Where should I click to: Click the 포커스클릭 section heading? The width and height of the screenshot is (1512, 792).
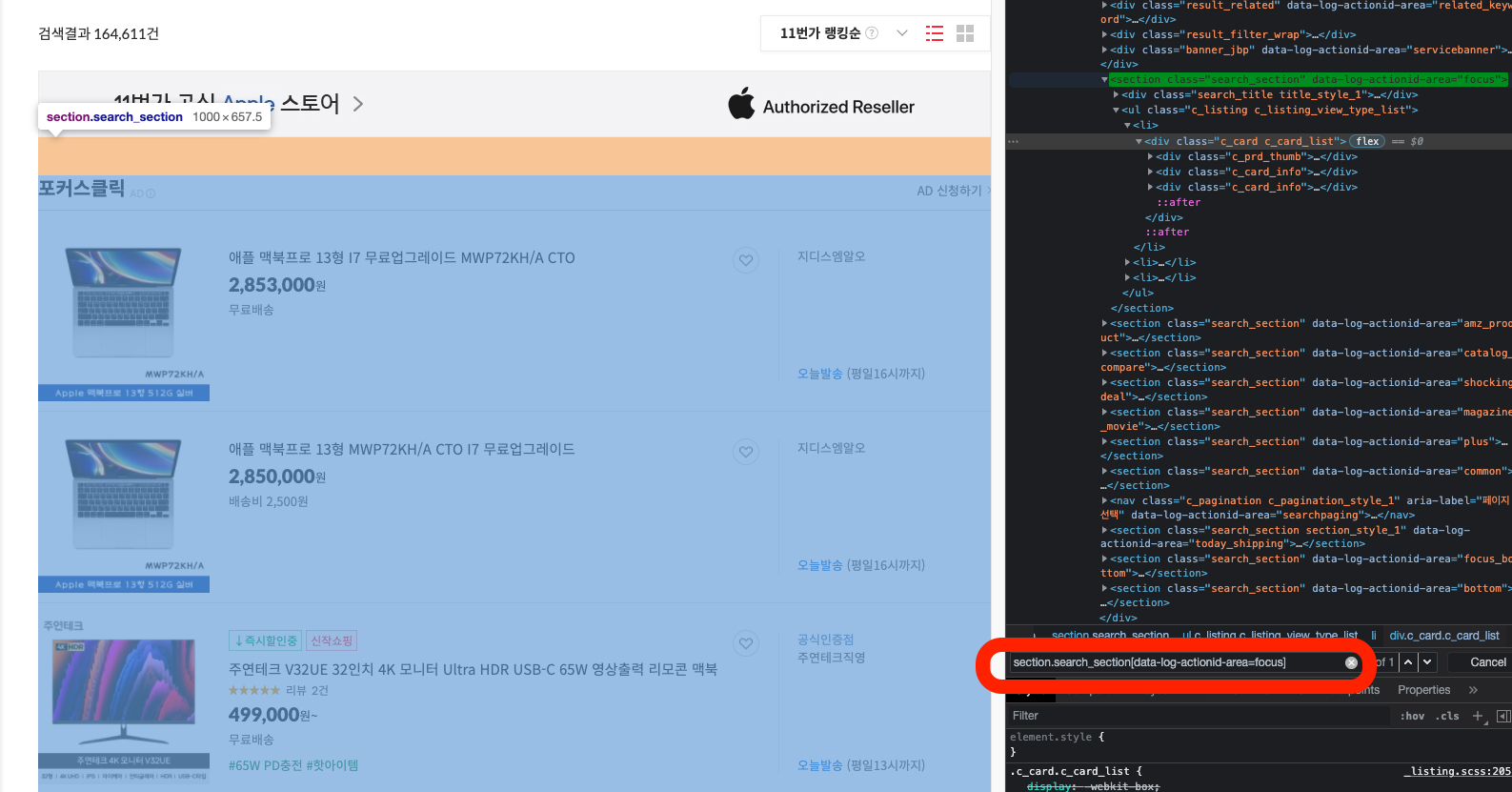(81, 189)
